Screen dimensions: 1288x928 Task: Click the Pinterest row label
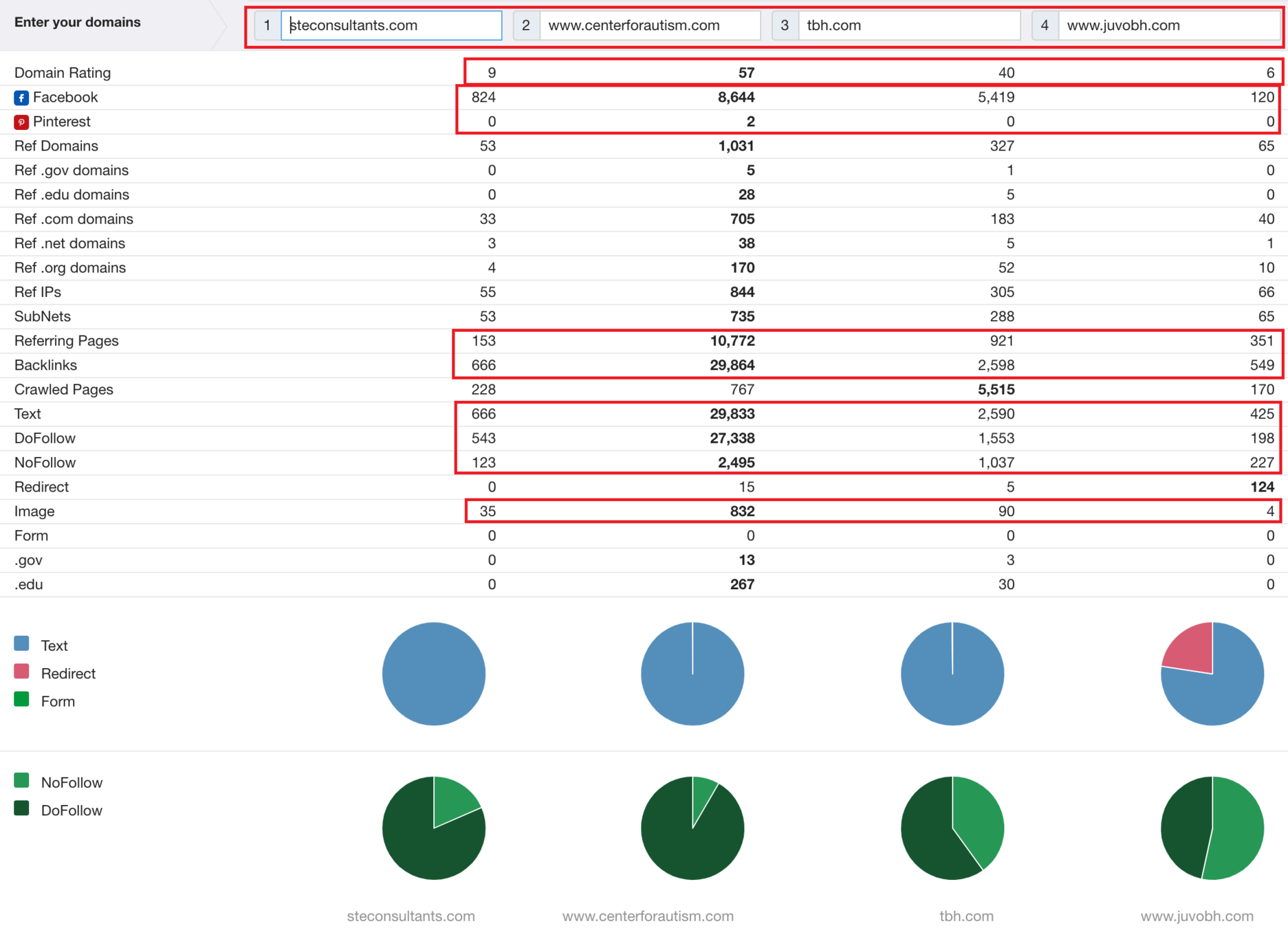click(62, 122)
